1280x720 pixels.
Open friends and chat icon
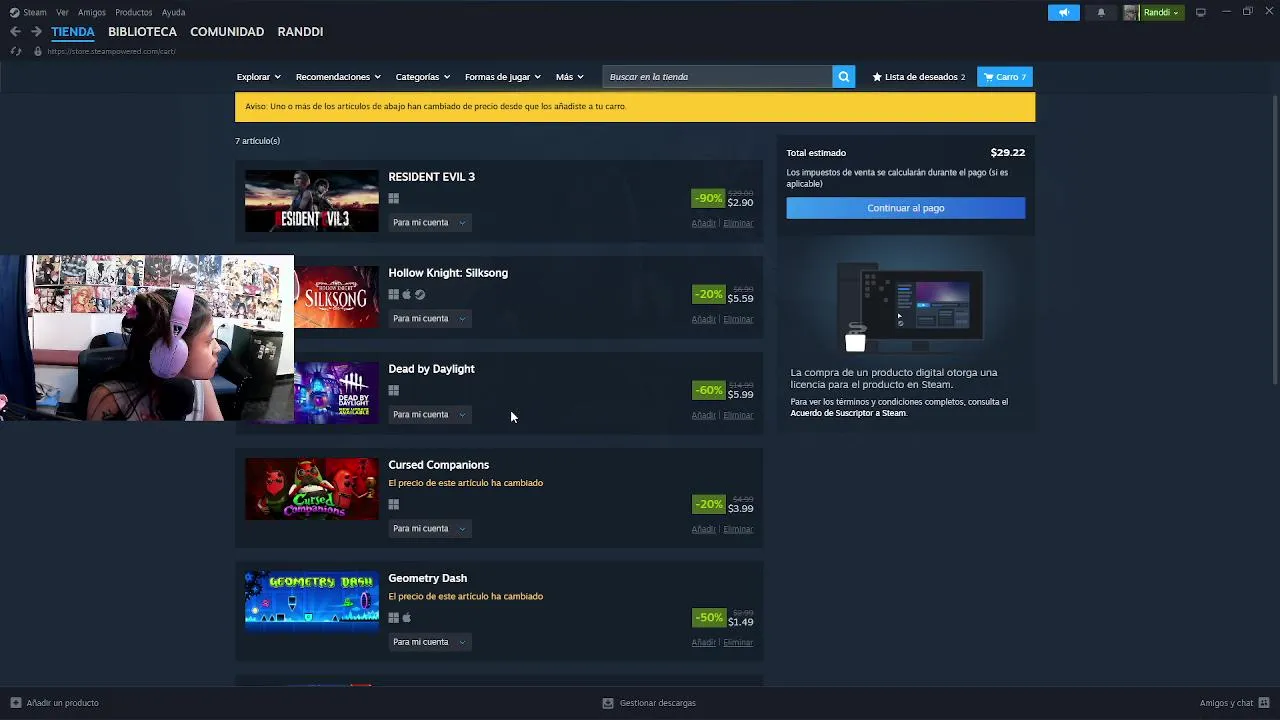1264,703
